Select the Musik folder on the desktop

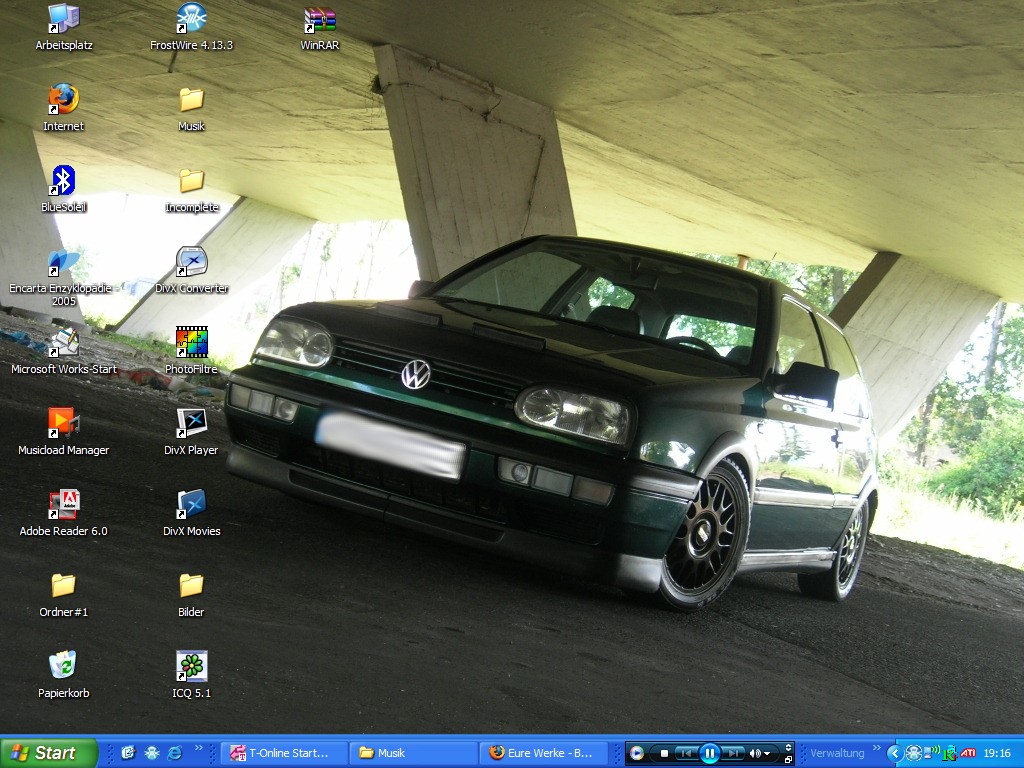pyautogui.click(x=191, y=108)
